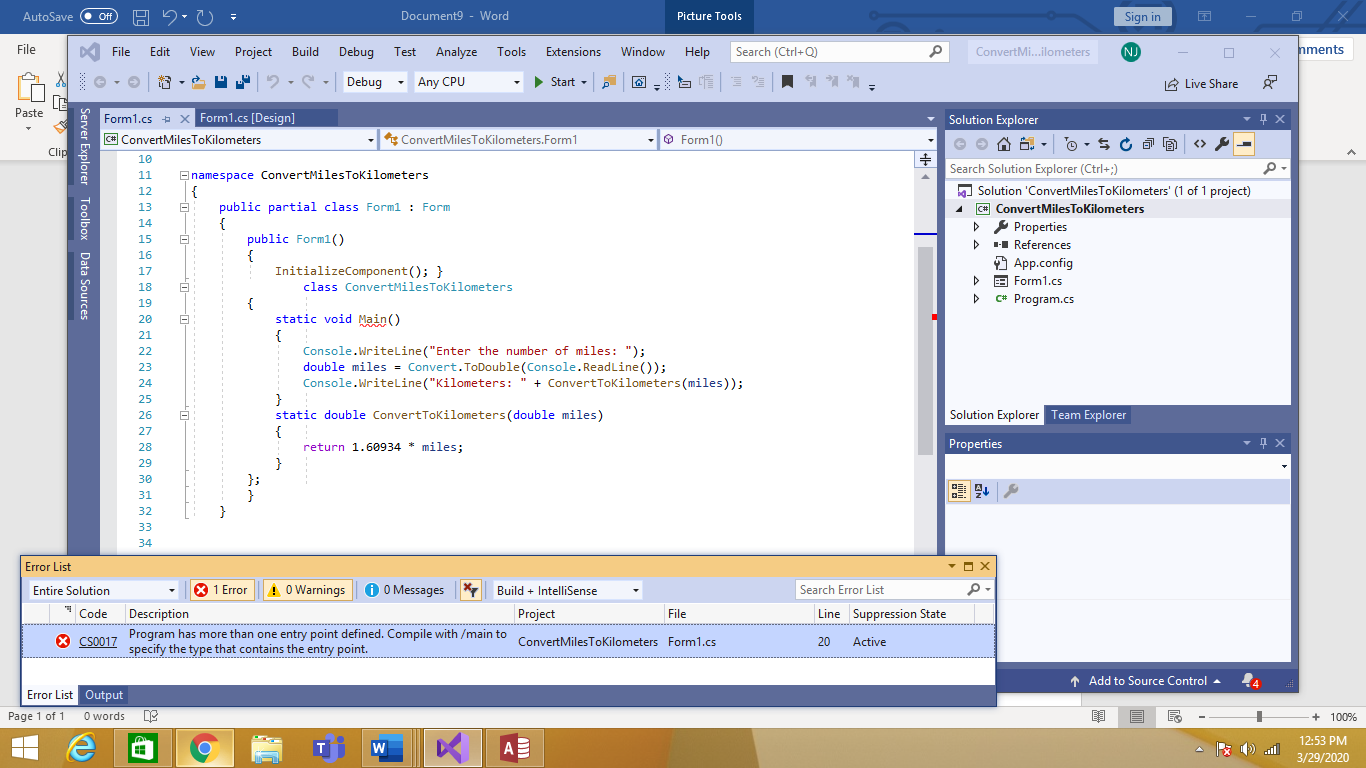Click the Alphabetical sort icon in Properties
The image size is (1366, 768).
click(981, 491)
